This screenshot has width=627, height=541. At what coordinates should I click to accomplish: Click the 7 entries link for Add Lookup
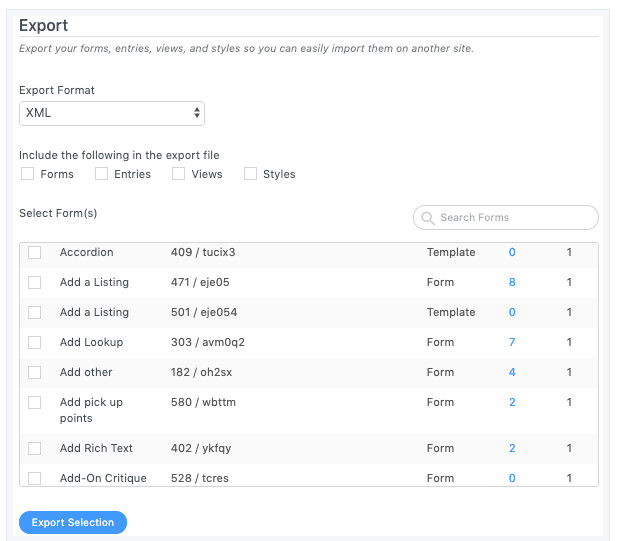coord(512,343)
